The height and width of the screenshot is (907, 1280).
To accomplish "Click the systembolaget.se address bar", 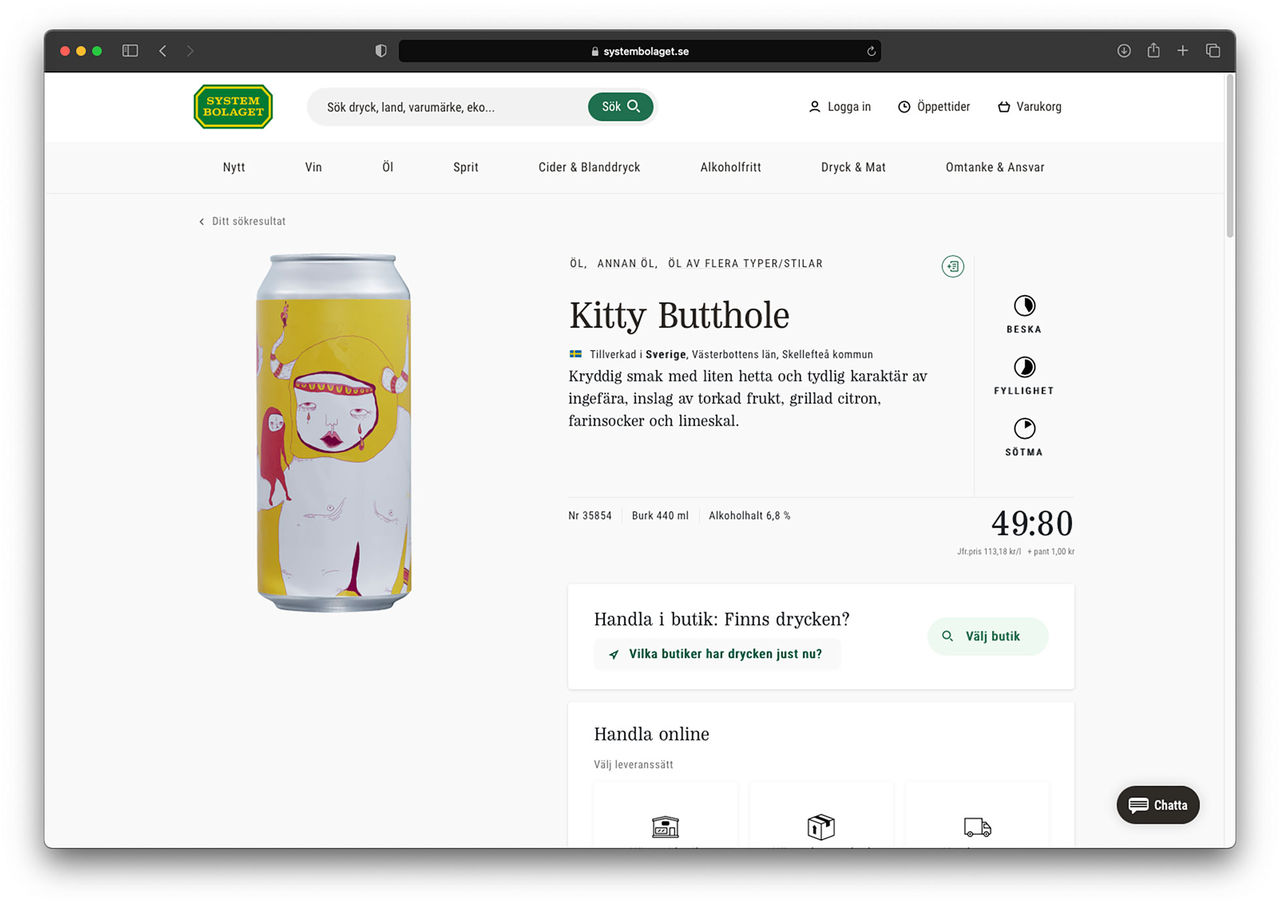I will (640, 51).
